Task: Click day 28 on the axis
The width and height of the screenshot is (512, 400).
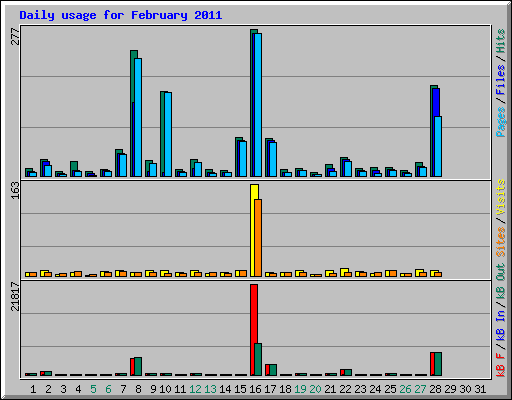Action: 435,389
